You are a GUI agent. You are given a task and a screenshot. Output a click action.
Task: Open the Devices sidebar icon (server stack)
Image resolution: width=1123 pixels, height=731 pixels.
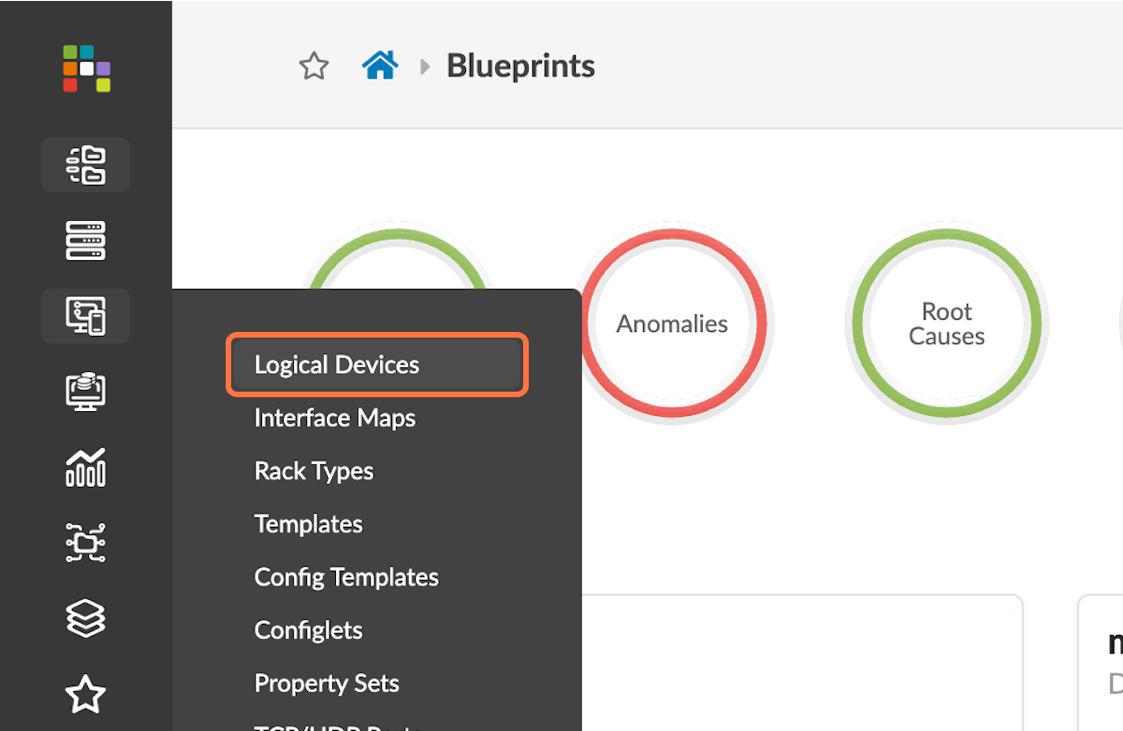[x=86, y=241]
